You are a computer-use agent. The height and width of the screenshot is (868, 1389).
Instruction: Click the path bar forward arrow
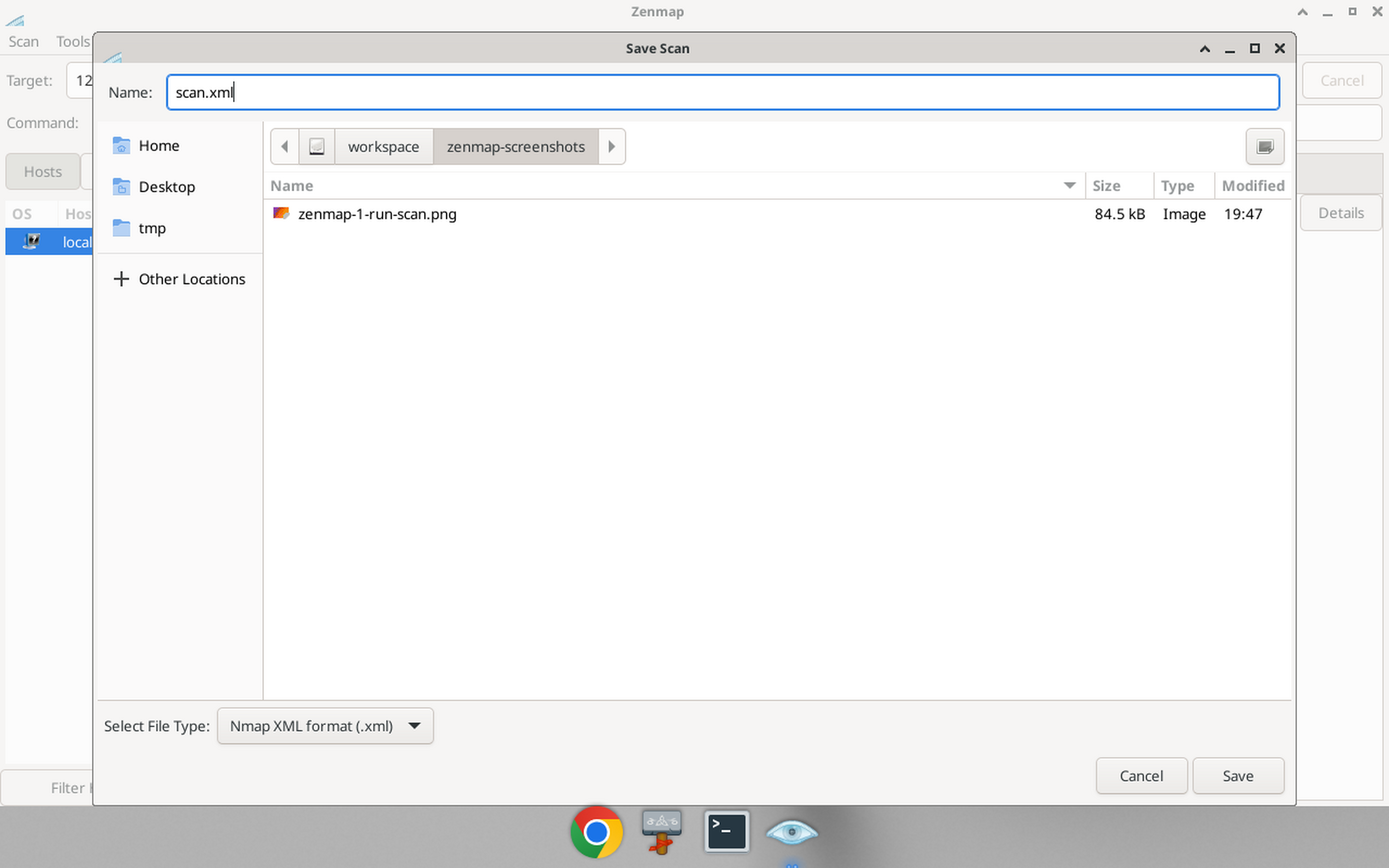tap(612, 146)
